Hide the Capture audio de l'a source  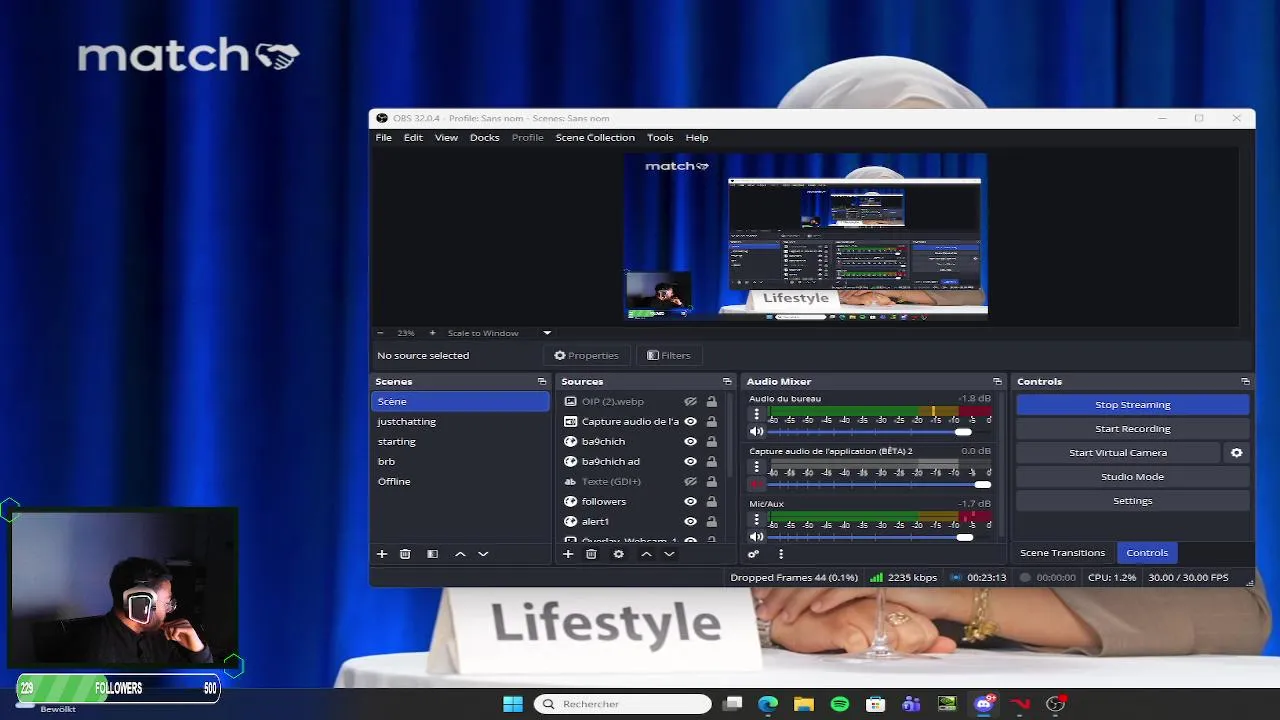(x=690, y=422)
